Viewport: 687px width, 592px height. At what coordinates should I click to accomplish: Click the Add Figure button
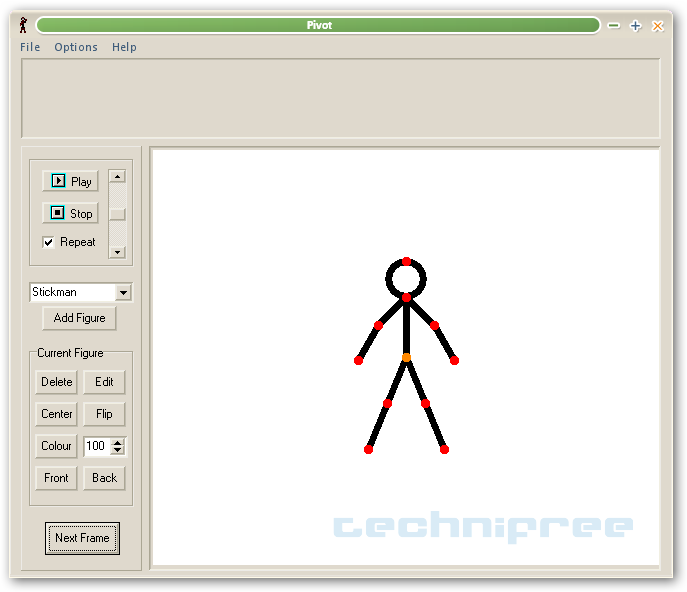tap(79, 318)
